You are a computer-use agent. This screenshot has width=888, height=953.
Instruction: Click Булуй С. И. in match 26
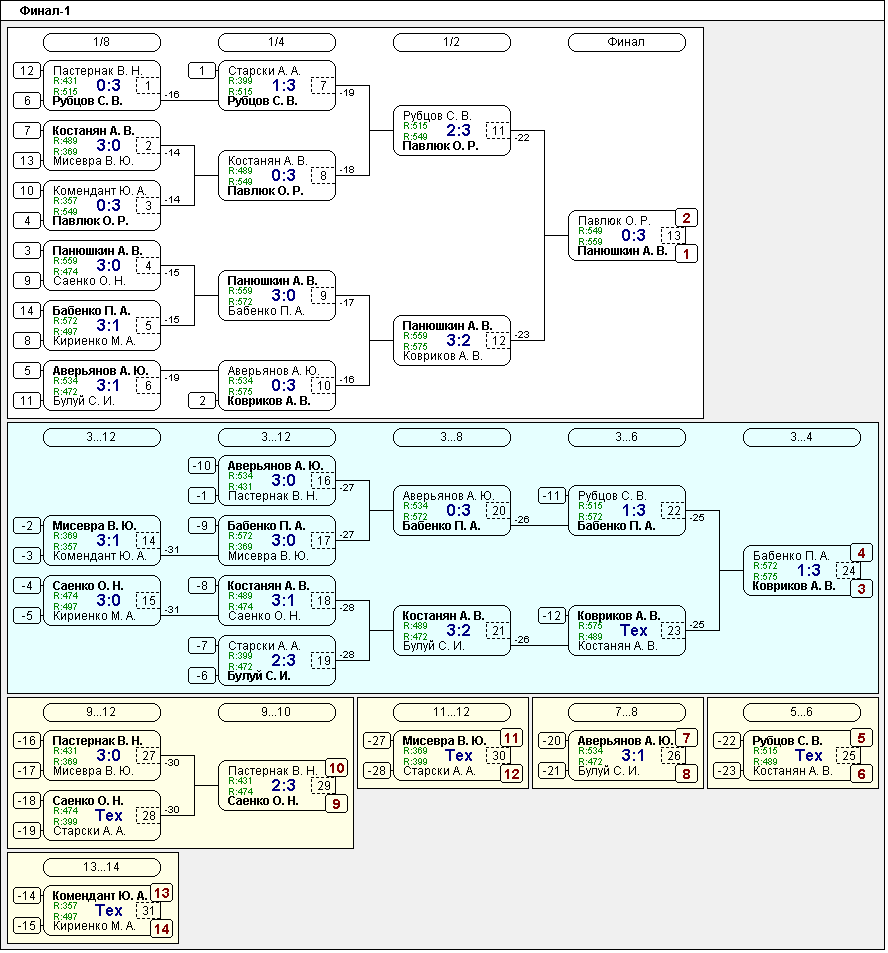click(x=608, y=771)
